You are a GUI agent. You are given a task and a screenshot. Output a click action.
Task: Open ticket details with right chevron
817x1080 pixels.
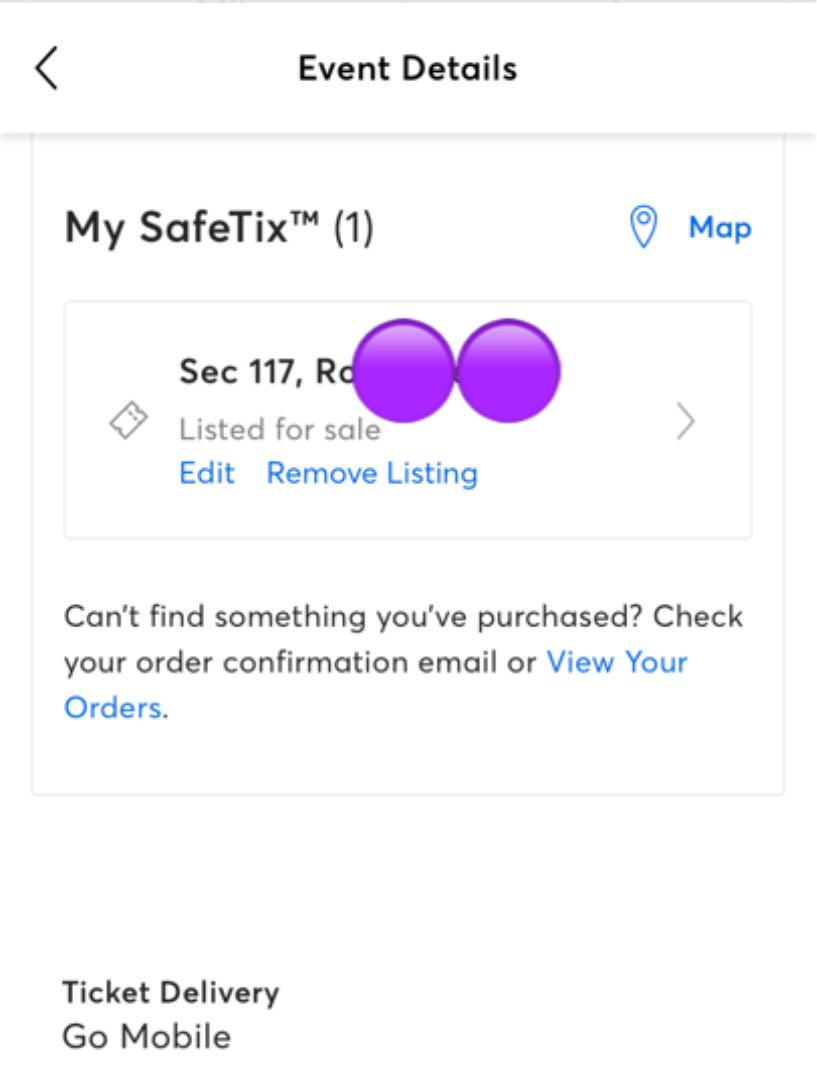pyautogui.click(x=685, y=421)
